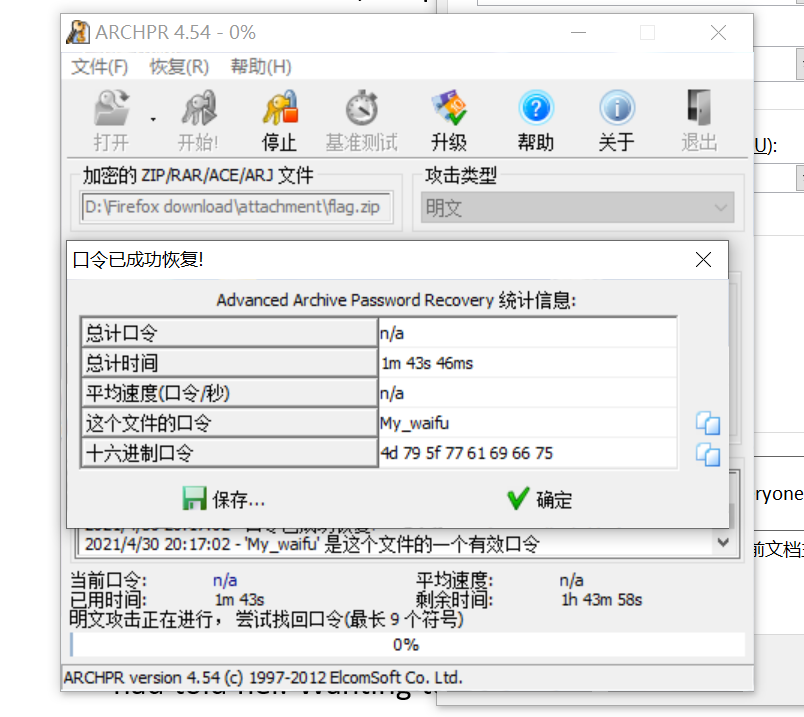Click the 总计口令 row label

229,333
